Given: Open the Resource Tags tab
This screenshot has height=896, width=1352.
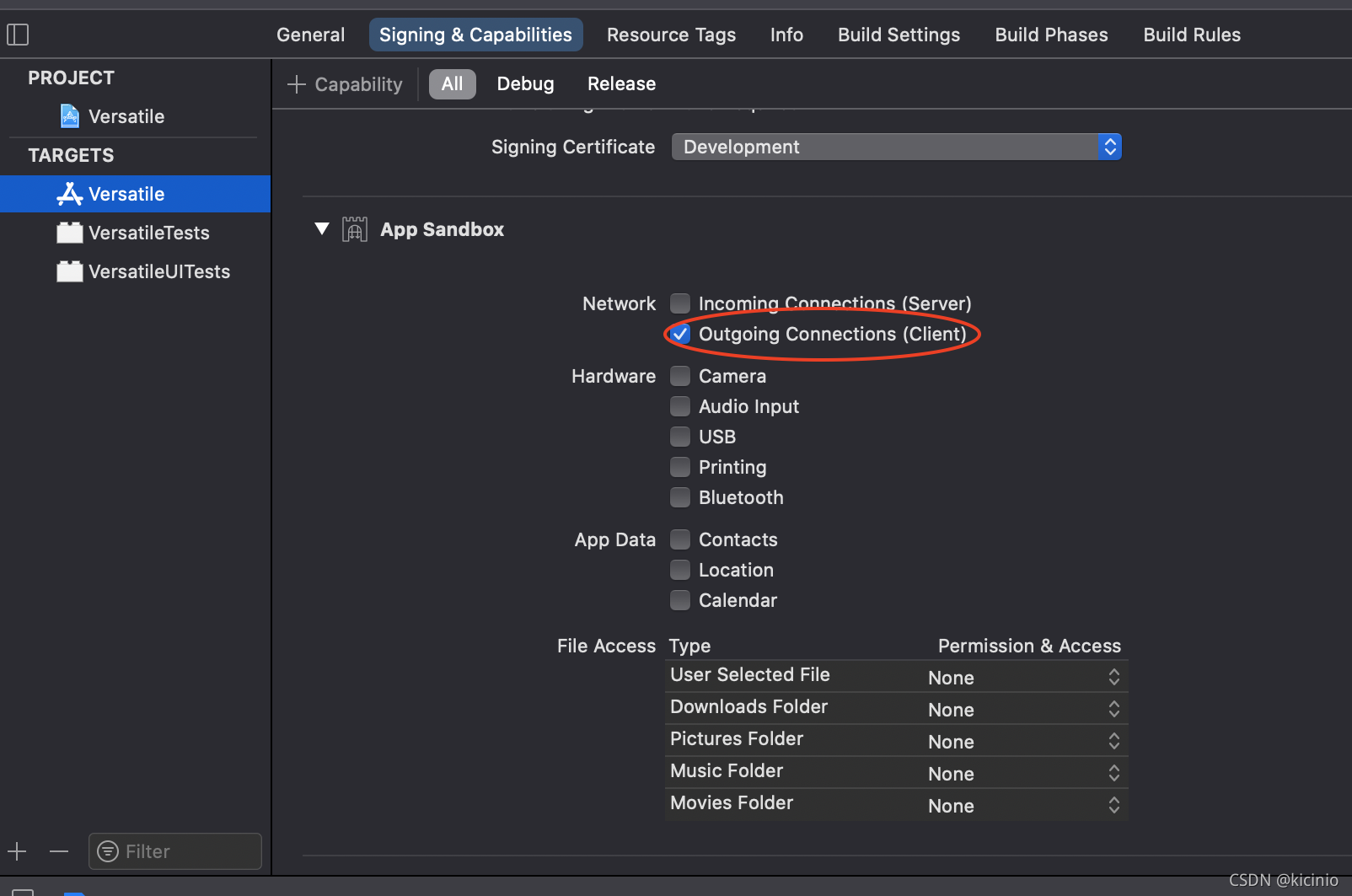Looking at the screenshot, I should pos(671,35).
